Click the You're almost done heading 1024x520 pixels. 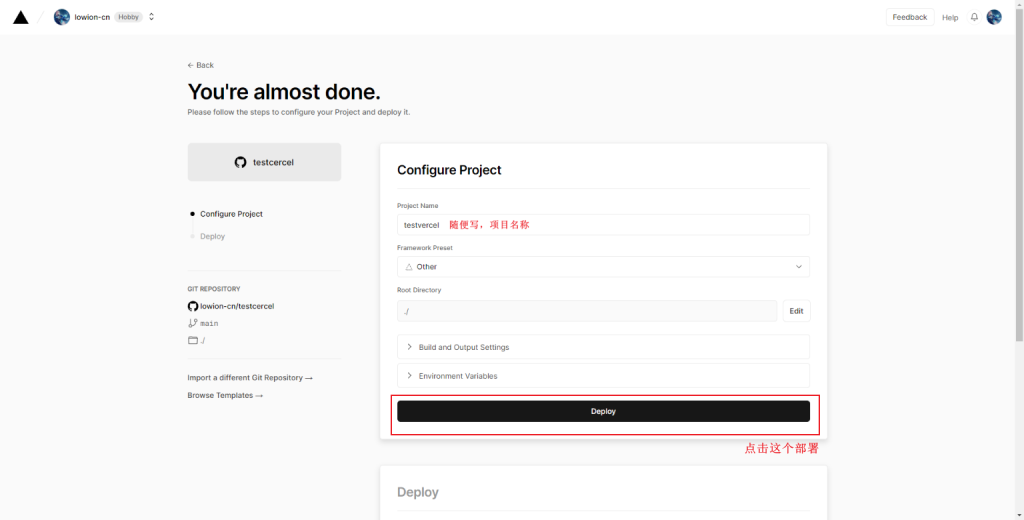pos(284,91)
